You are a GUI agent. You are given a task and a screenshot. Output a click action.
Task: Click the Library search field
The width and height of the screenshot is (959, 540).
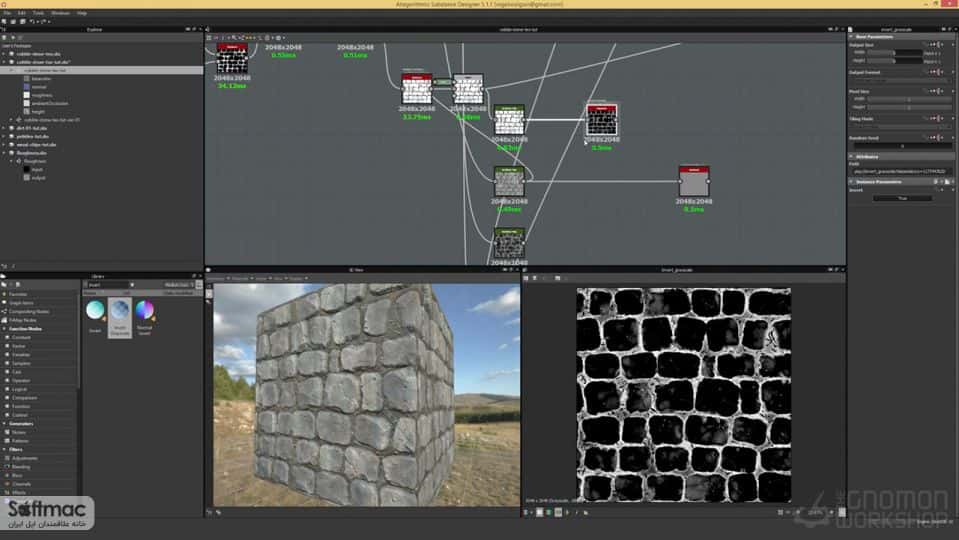pos(109,285)
